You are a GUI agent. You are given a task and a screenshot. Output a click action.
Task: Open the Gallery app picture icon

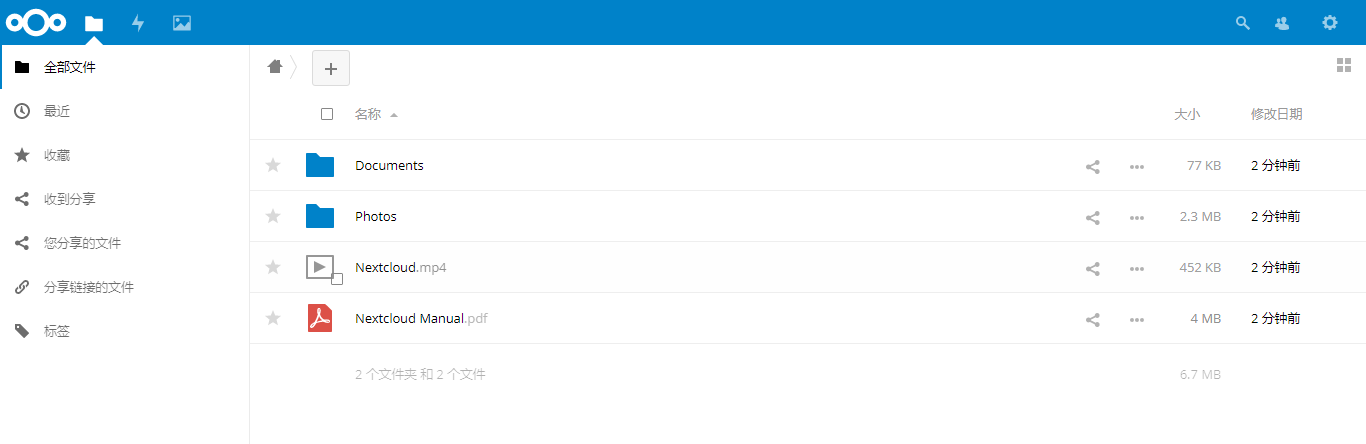[x=182, y=23]
